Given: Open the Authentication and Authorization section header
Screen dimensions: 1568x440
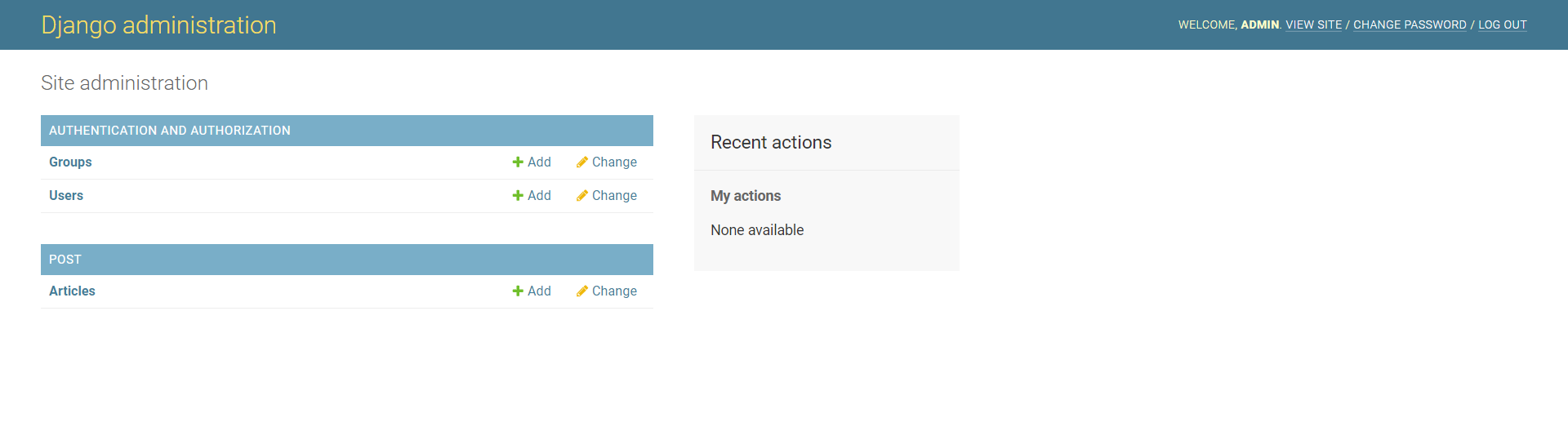Looking at the screenshot, I should 169,131.
